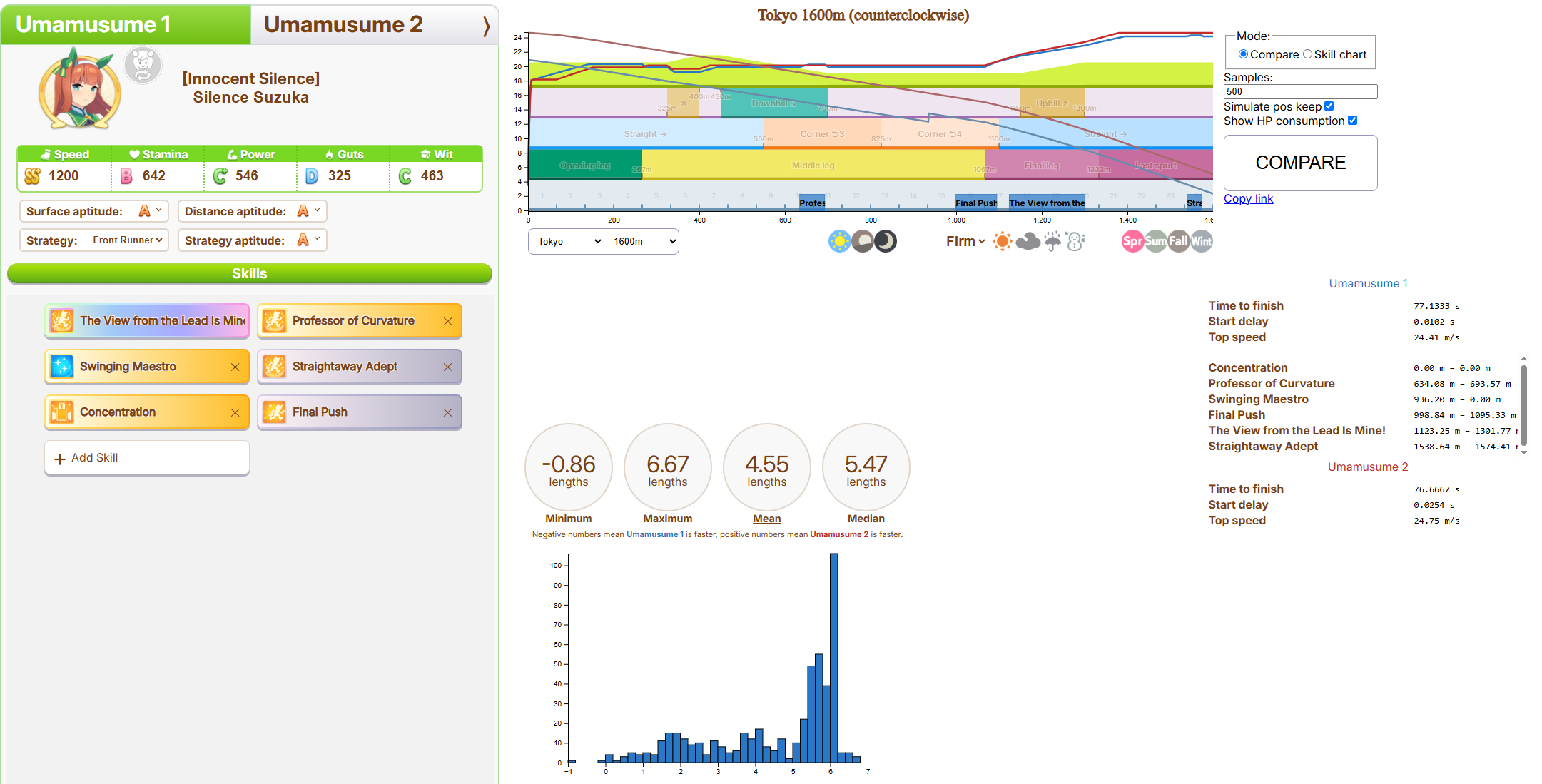Click Professor of Curvature skill icon
This screenshot has height=784, width=1542.
pos(274,321)
